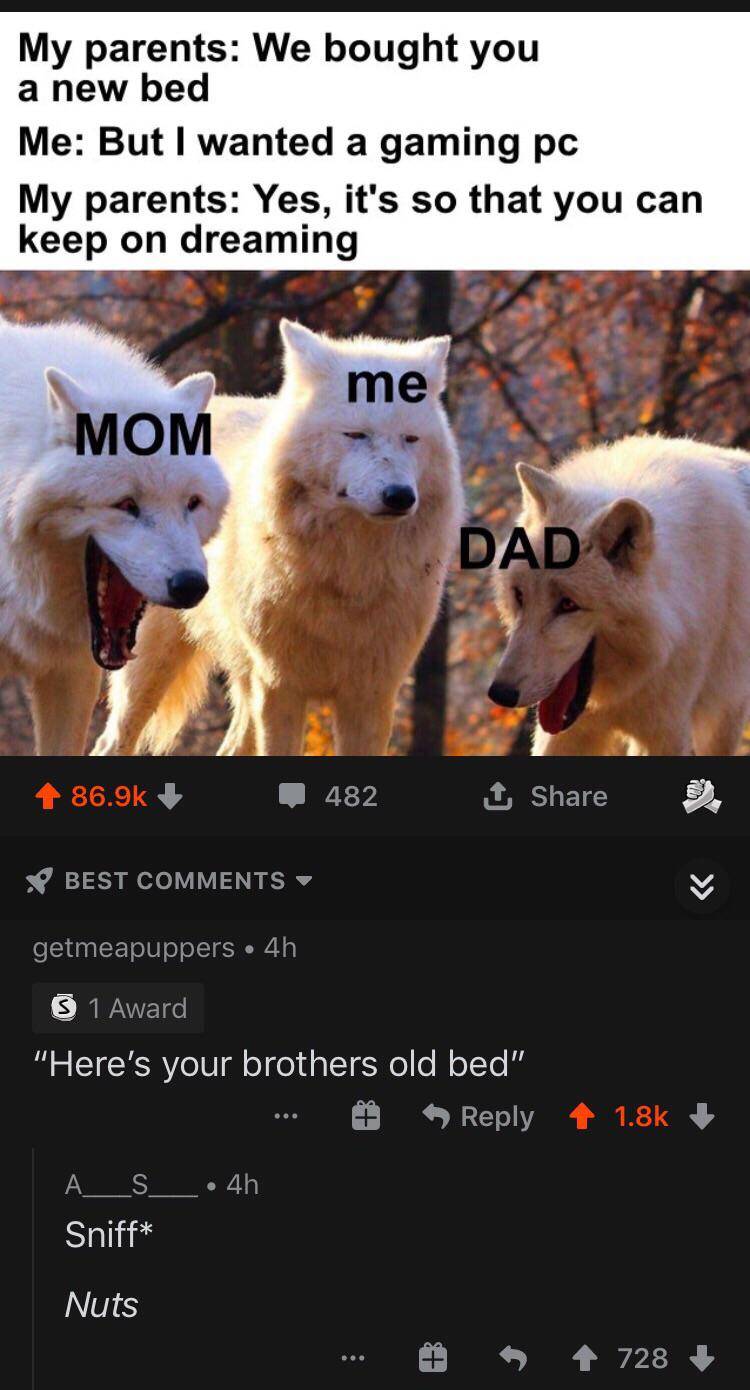Upvote the comment with 1.8k votes
750x1390 pixels.
click(x=582, y=1116)
